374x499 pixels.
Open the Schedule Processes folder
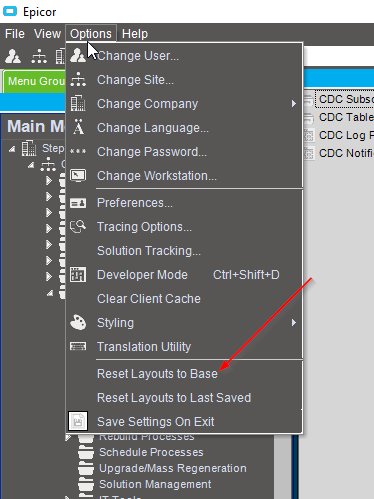point(151,452)
